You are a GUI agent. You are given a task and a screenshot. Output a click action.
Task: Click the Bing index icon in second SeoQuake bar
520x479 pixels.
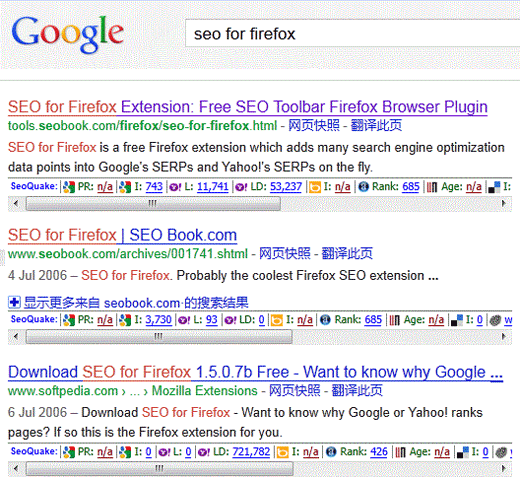[277, 320]
